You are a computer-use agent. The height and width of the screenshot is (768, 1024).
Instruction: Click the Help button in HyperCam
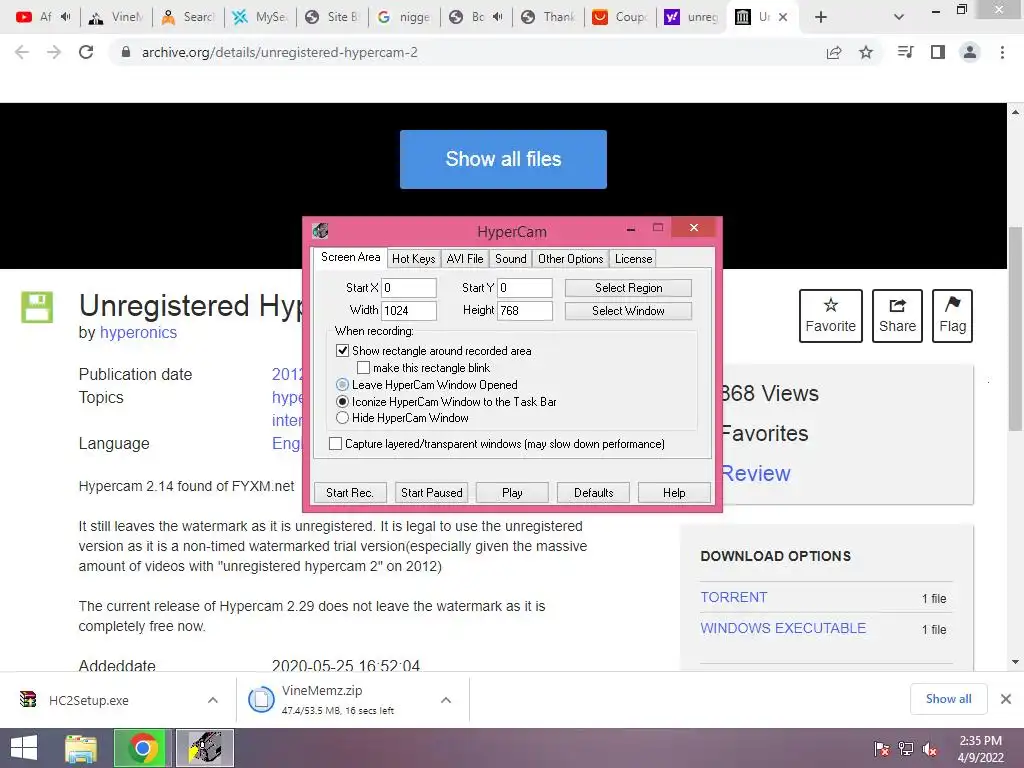pyautogui.click(x=674, y=492)
